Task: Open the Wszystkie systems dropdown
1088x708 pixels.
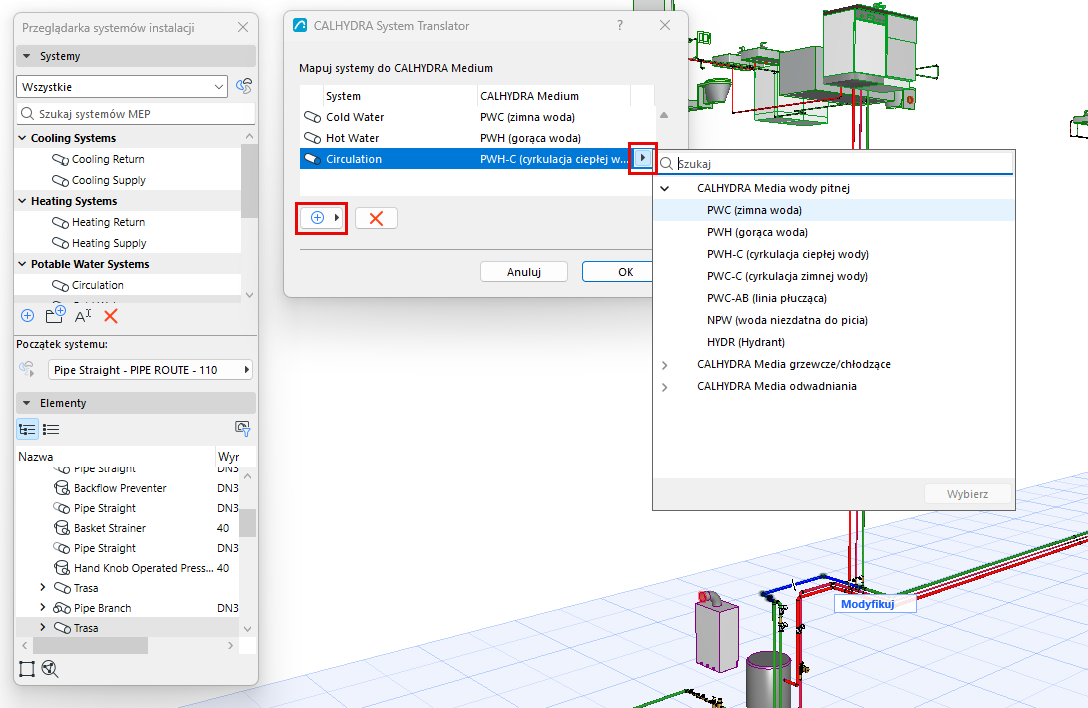Action: 121,87
